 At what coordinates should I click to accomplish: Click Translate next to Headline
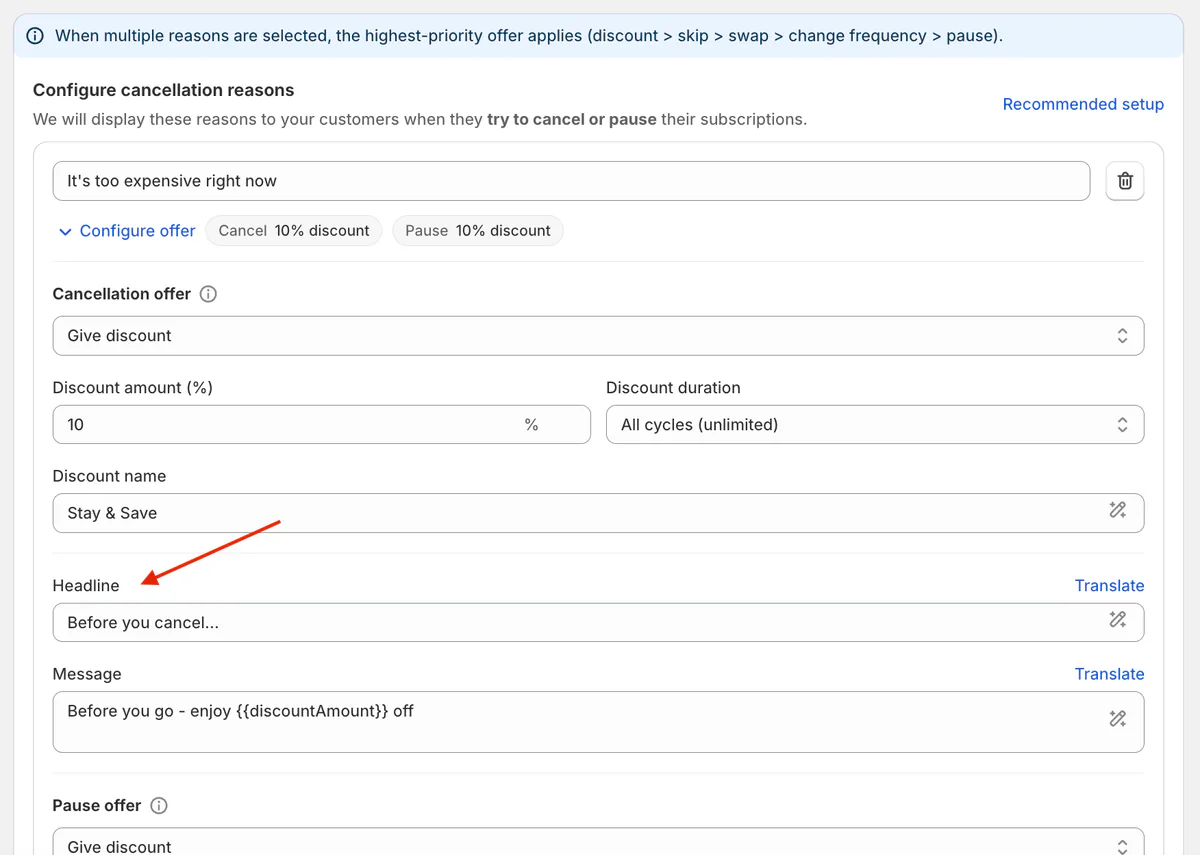pos(1109,586)
